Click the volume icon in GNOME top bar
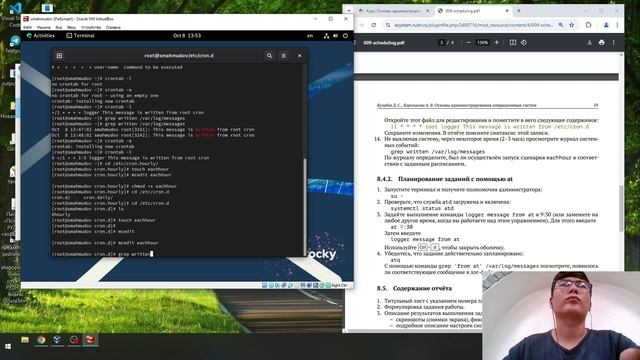Screen dimensions: 640x360 [336, 36]
